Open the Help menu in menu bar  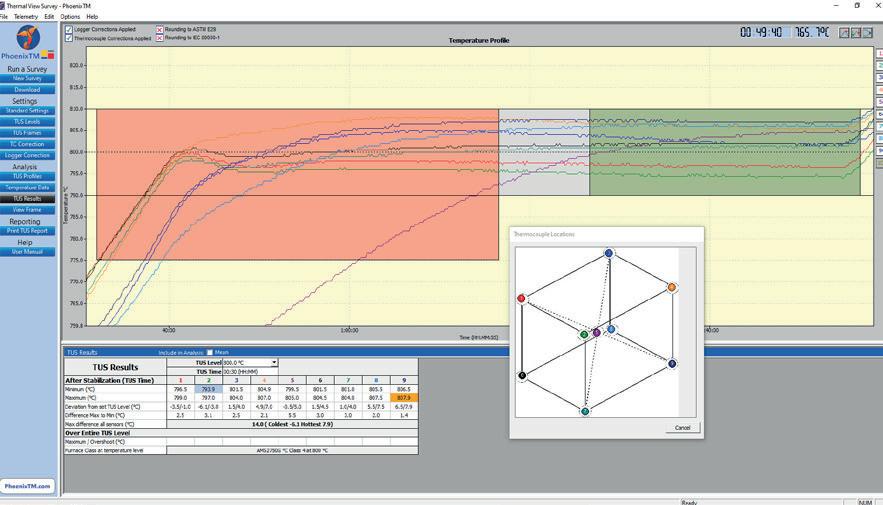point(92,17)
